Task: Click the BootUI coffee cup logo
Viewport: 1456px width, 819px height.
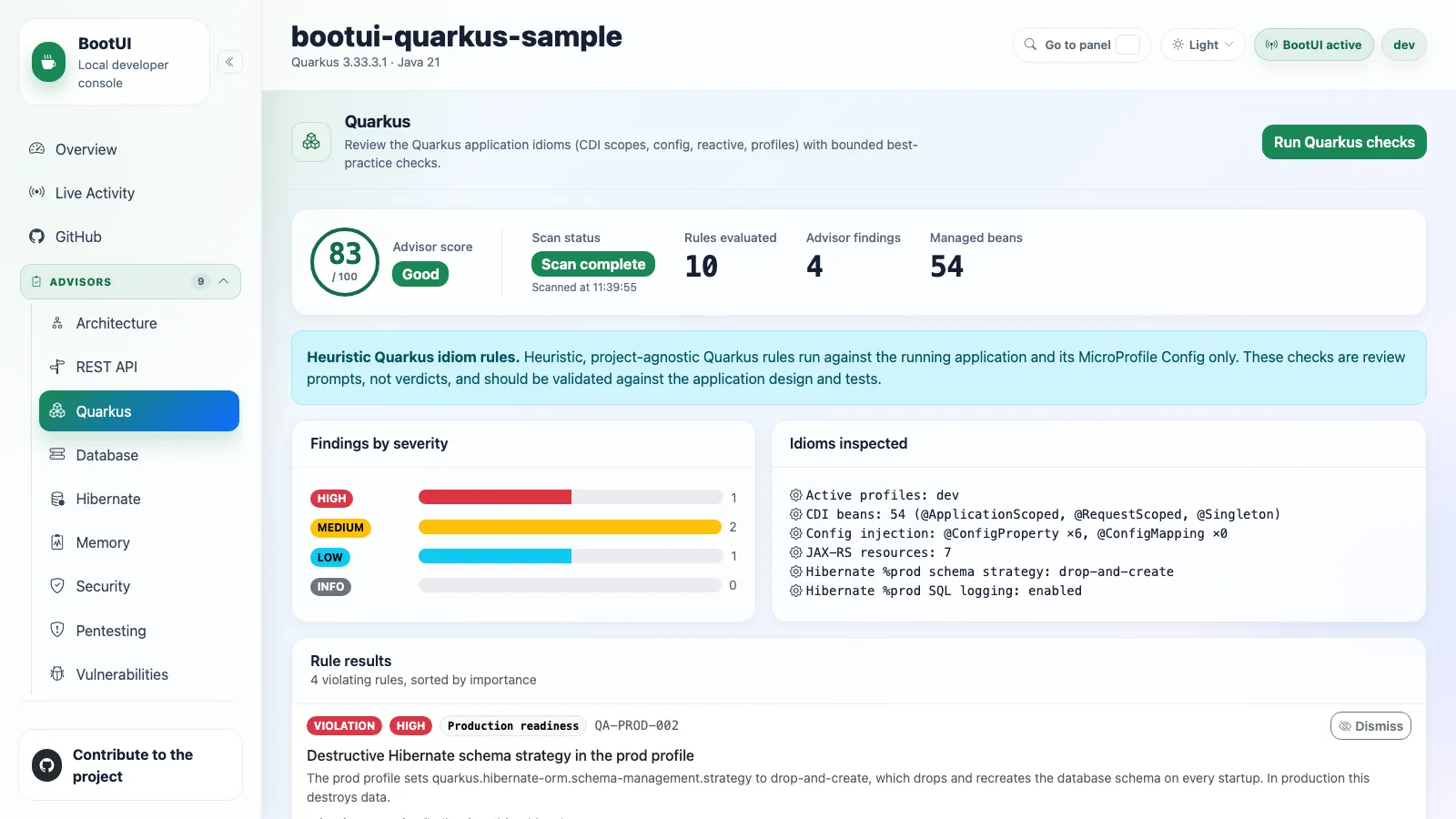Action: 48,62
